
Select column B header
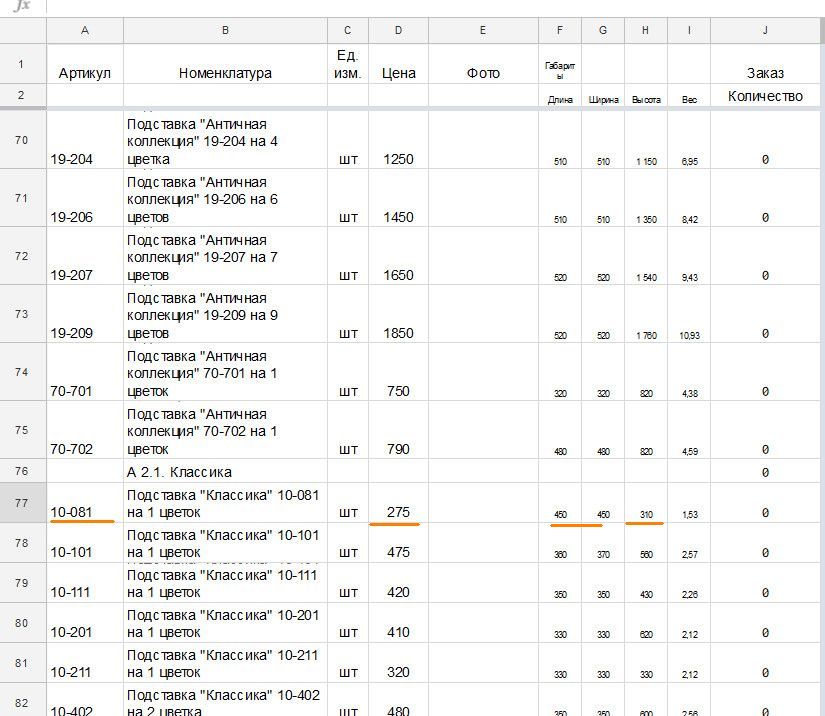pyautogui.click(x=225, y=31)
